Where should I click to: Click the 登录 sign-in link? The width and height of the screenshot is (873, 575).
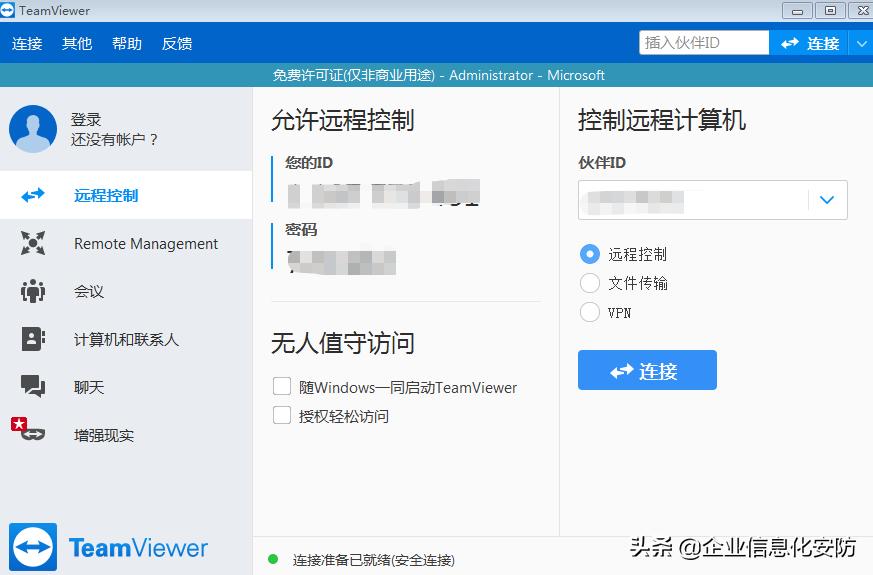tap(86, 120)
